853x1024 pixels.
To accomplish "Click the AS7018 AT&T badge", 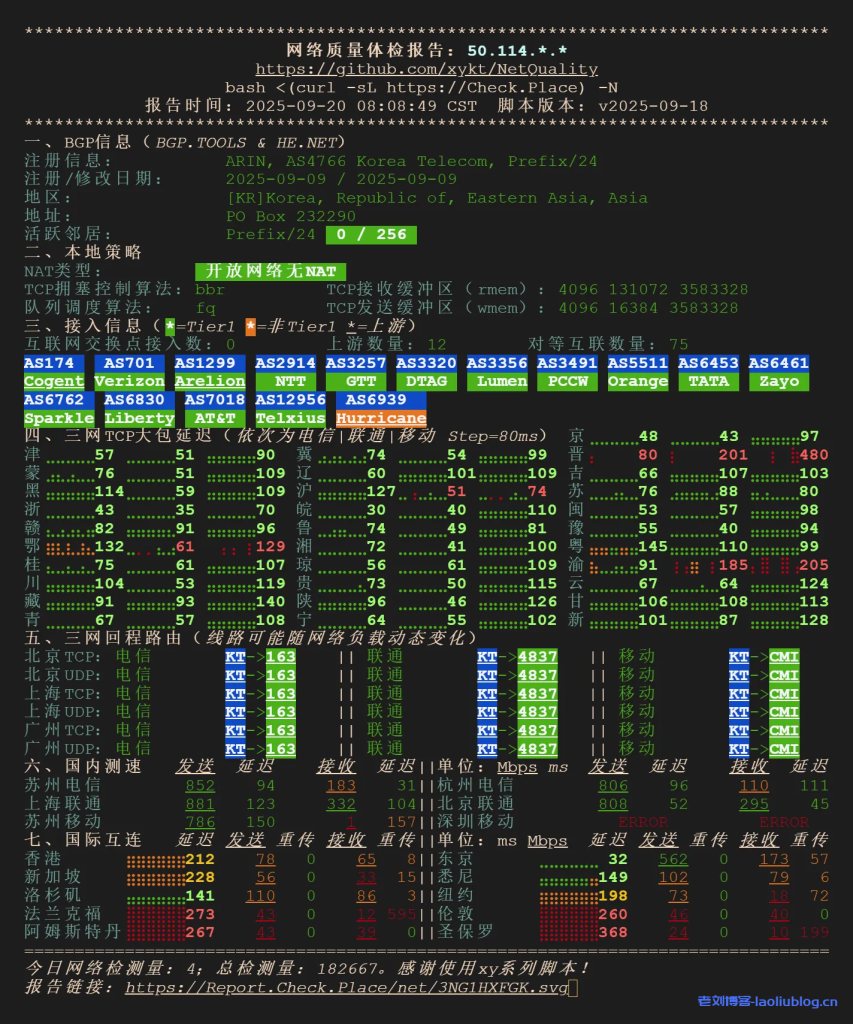I will [x=214, y=409].
